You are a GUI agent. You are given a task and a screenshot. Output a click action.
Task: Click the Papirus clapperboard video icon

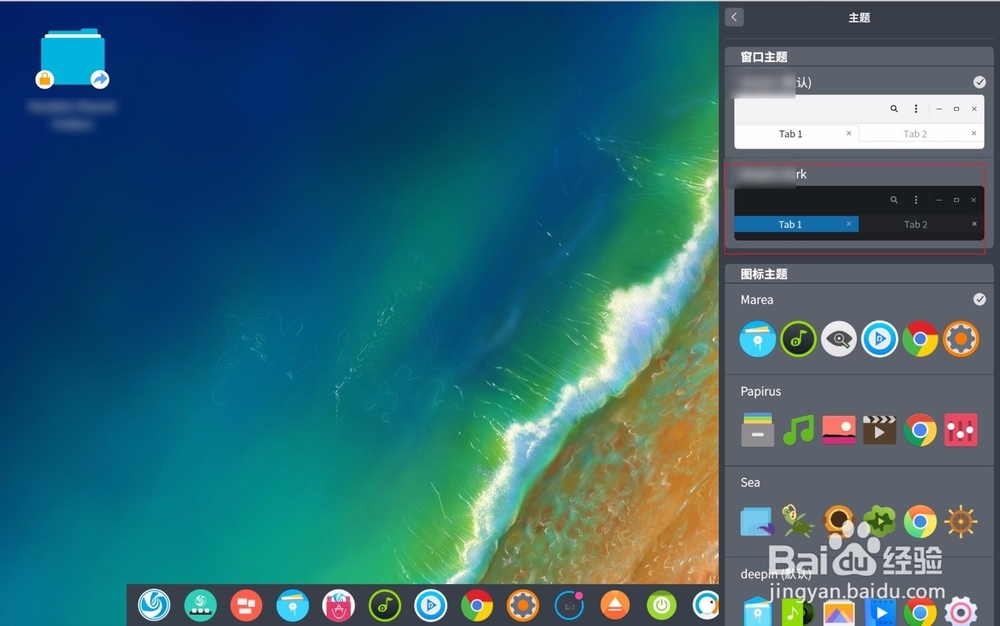(879, 430)
